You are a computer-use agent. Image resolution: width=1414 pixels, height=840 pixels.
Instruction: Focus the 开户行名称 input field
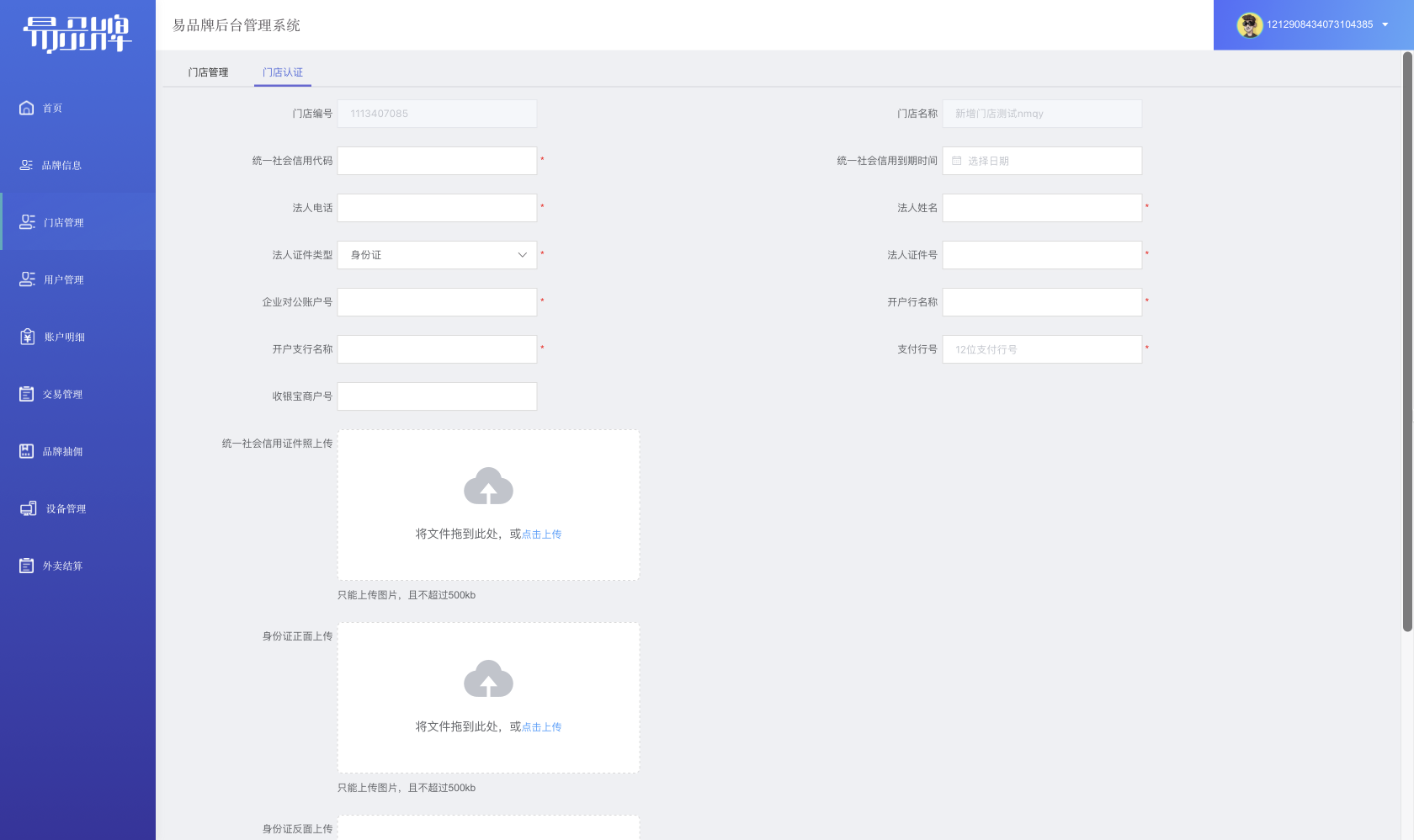pyautogui.click(x=1042, y=302)
